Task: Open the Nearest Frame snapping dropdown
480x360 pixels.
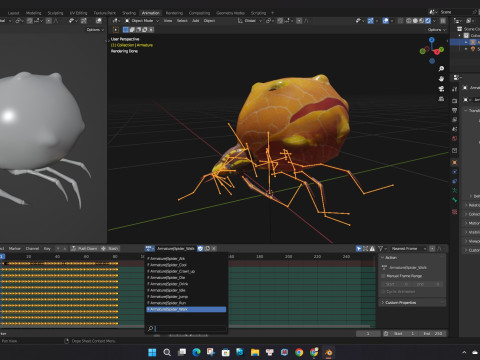Action: [409, 249]
